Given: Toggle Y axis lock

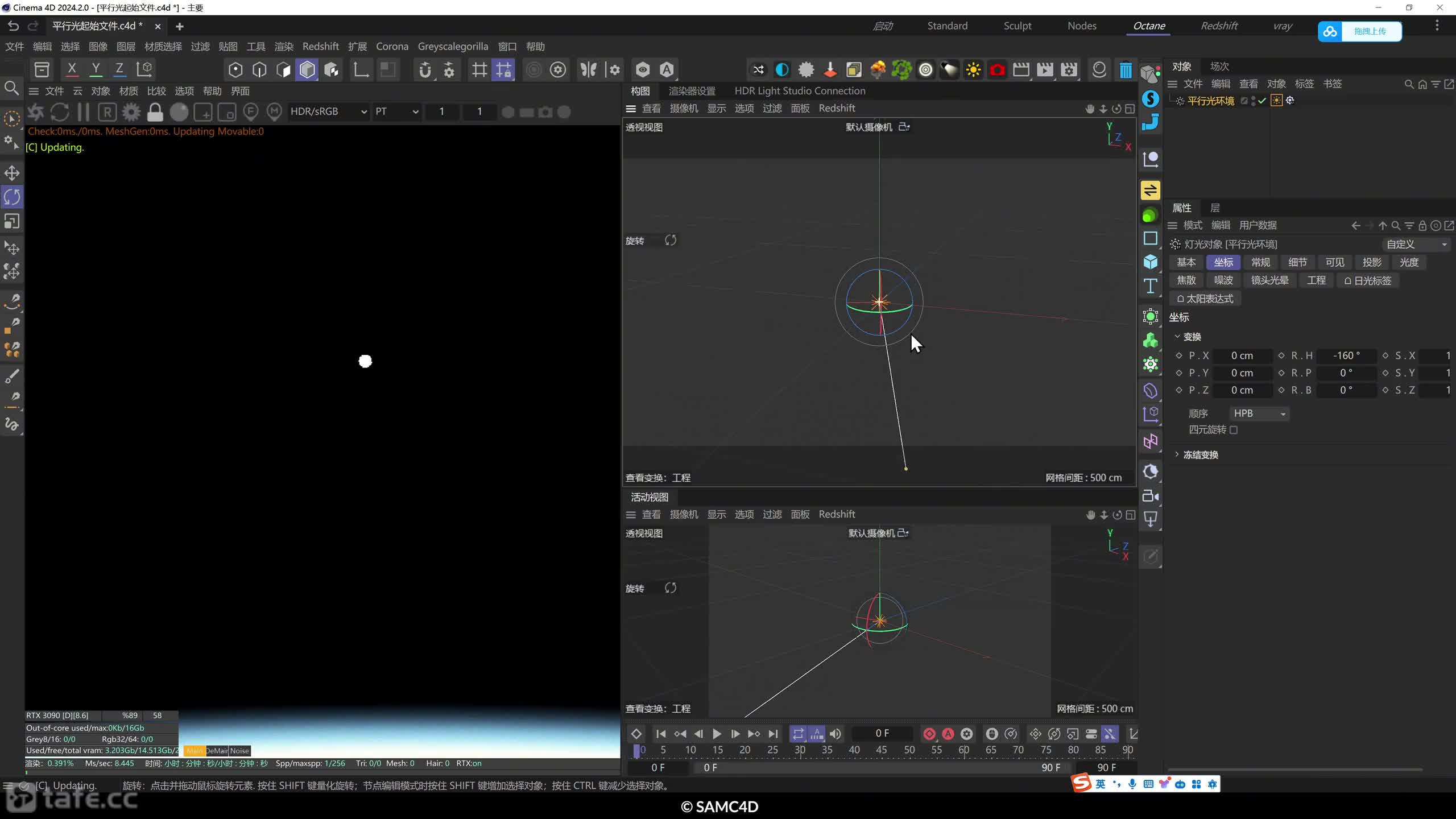Looking at the screenshot, I should click(x=96, y=69).
